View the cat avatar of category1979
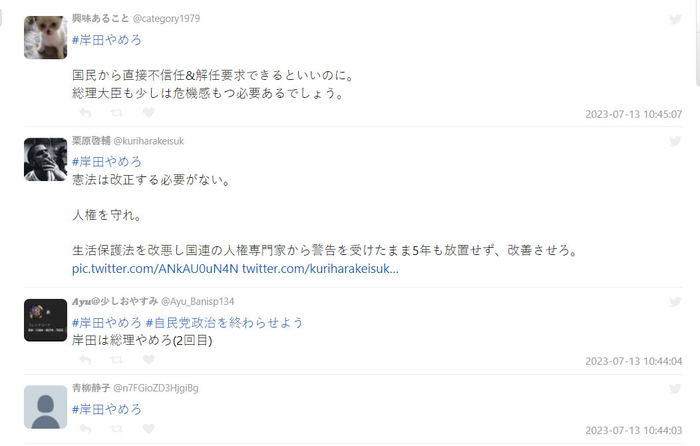This screenshot has width=700, height=446. (x=46, y=38)
